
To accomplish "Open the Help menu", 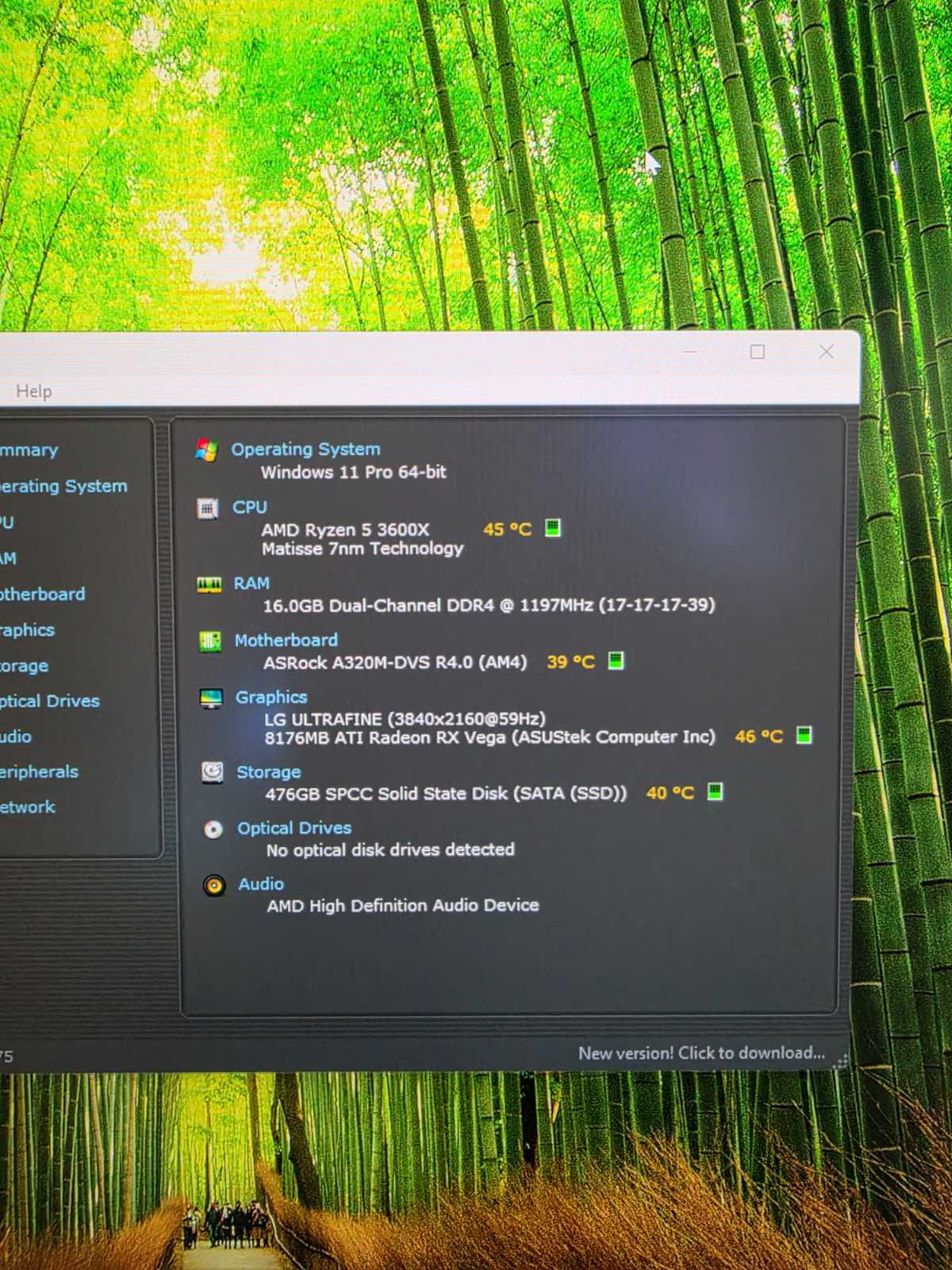I will 34,391.
